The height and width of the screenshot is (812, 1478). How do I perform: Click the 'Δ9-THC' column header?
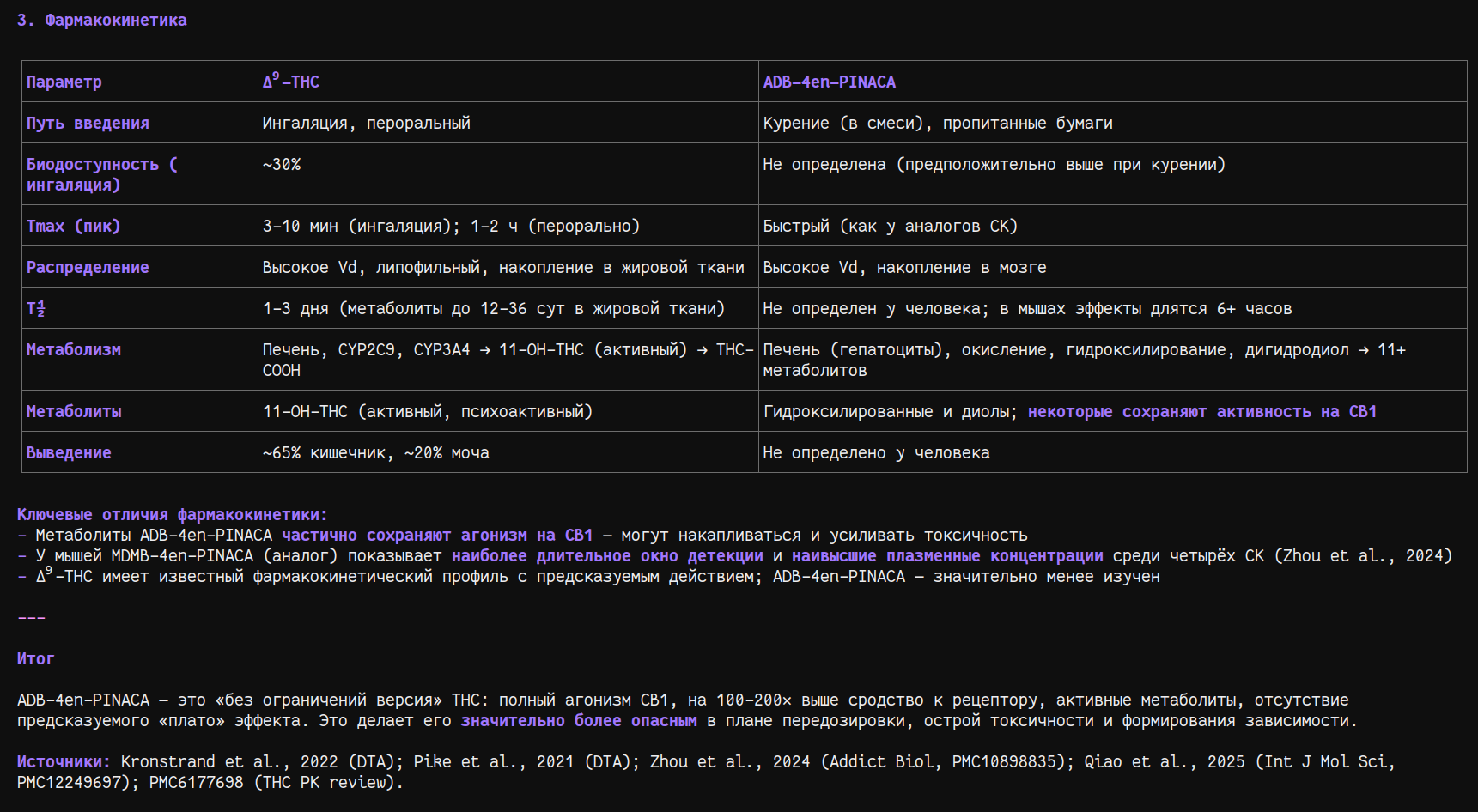click(x=291, y=82)
